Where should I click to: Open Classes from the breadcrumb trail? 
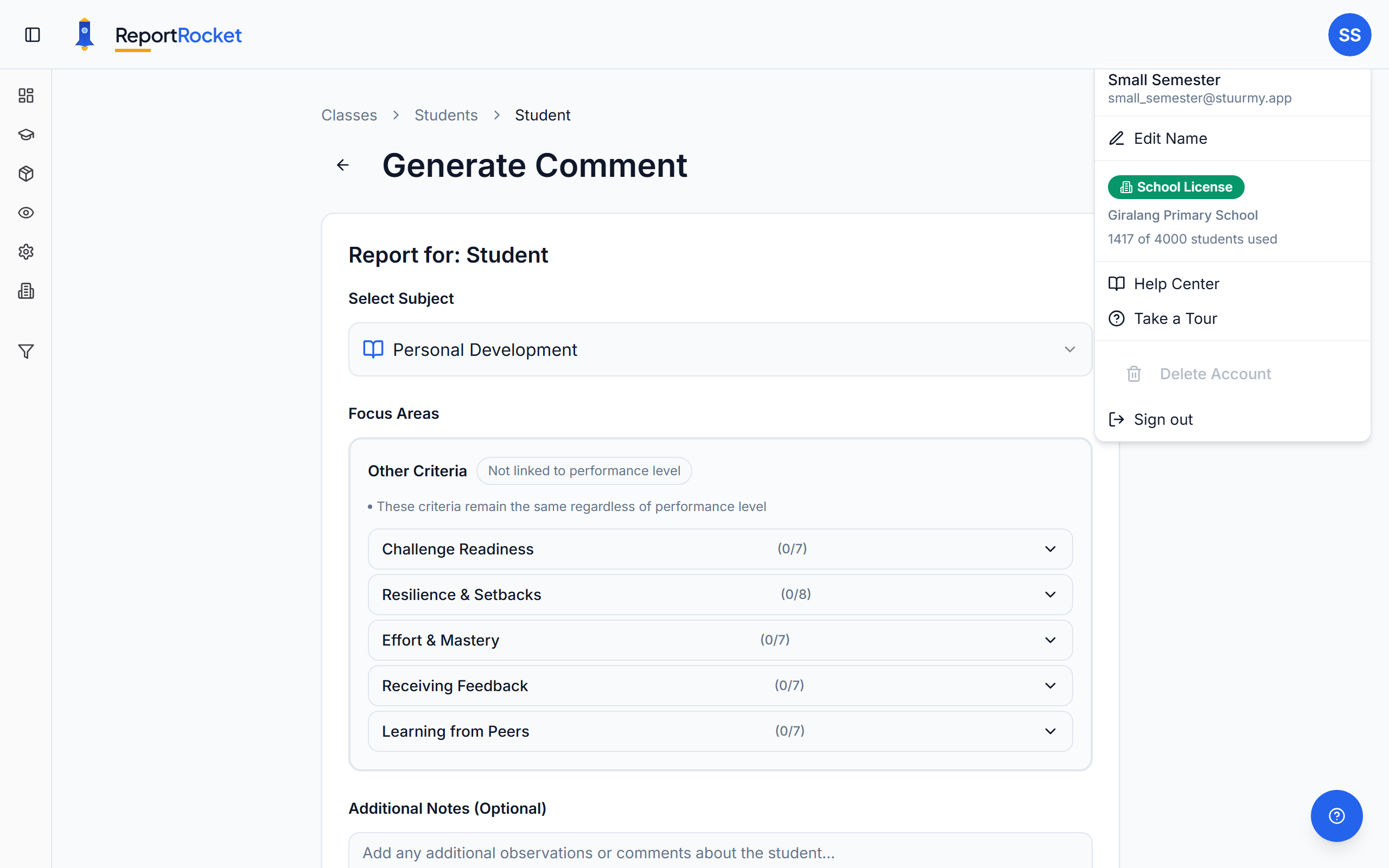(x=349, y=115)
